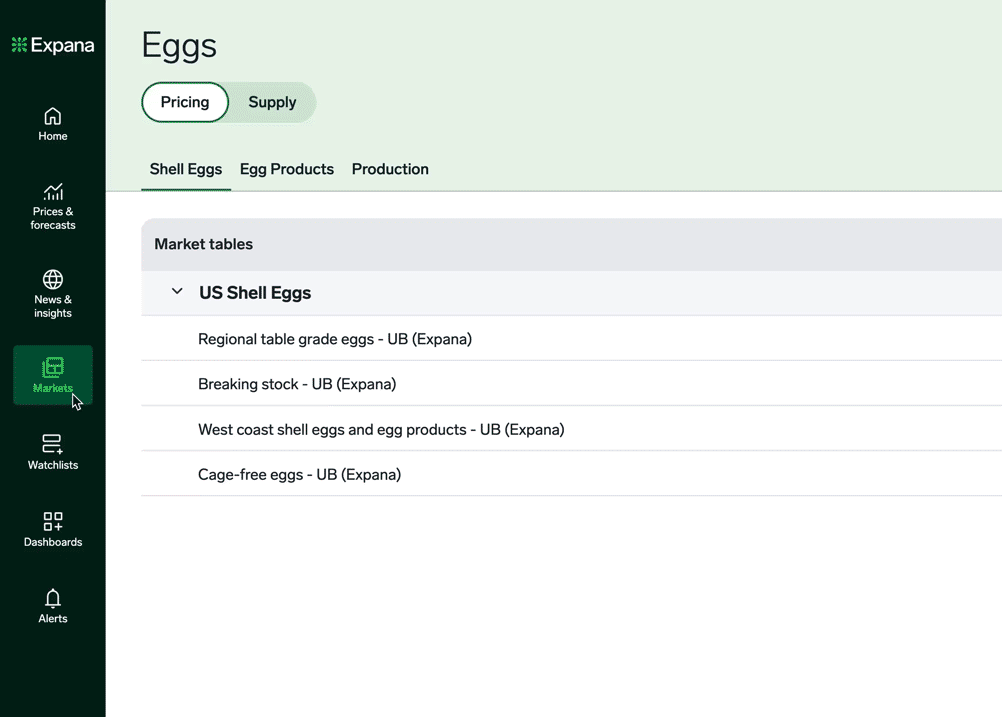Click the Eggs page title
Image resolution: width=1002 pixels, height=717 pixels.
[179, 46]
